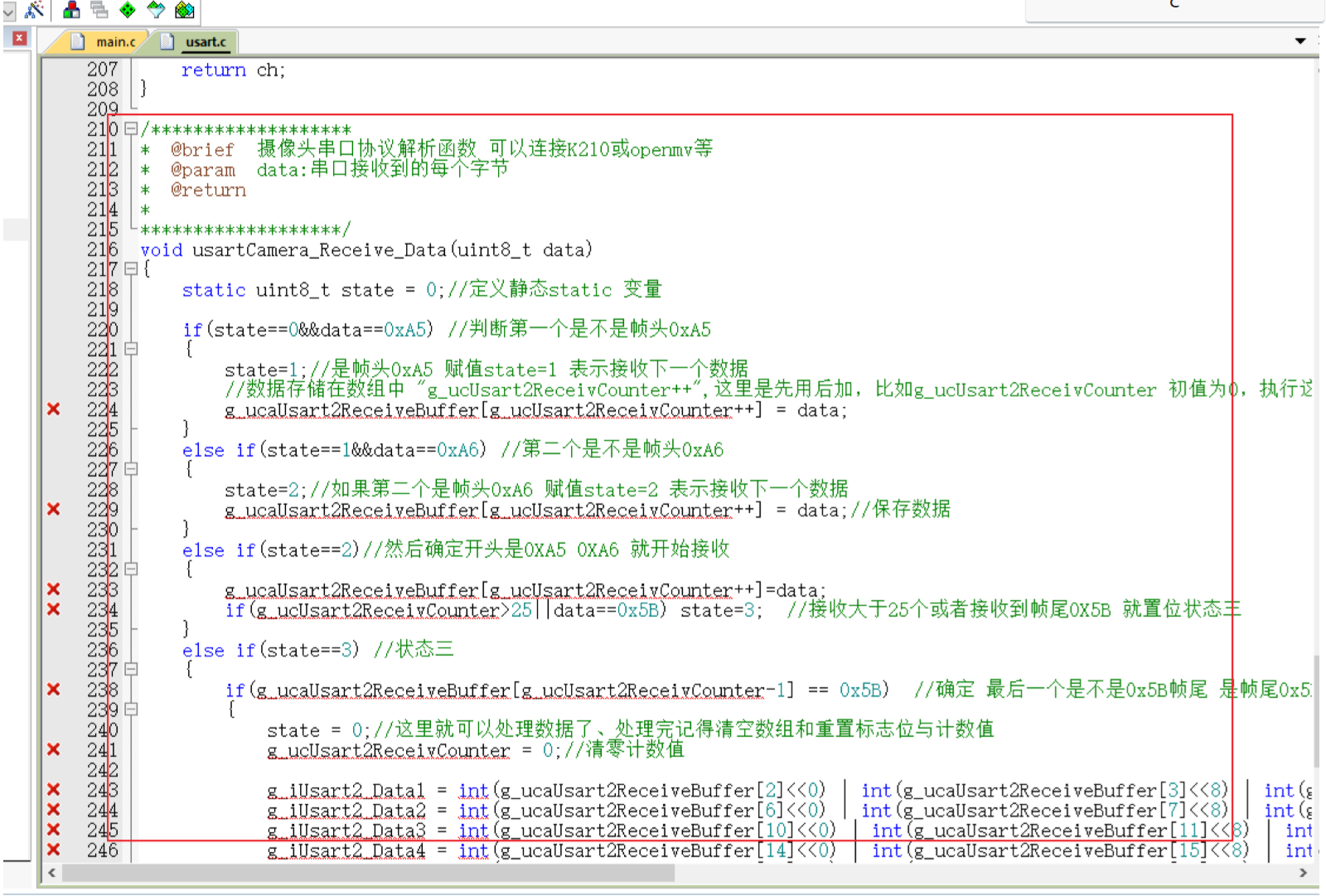Click the 0xA6 value on line 226
The width and height of the screenshot is (1326, 896).
tap(458, 450)
